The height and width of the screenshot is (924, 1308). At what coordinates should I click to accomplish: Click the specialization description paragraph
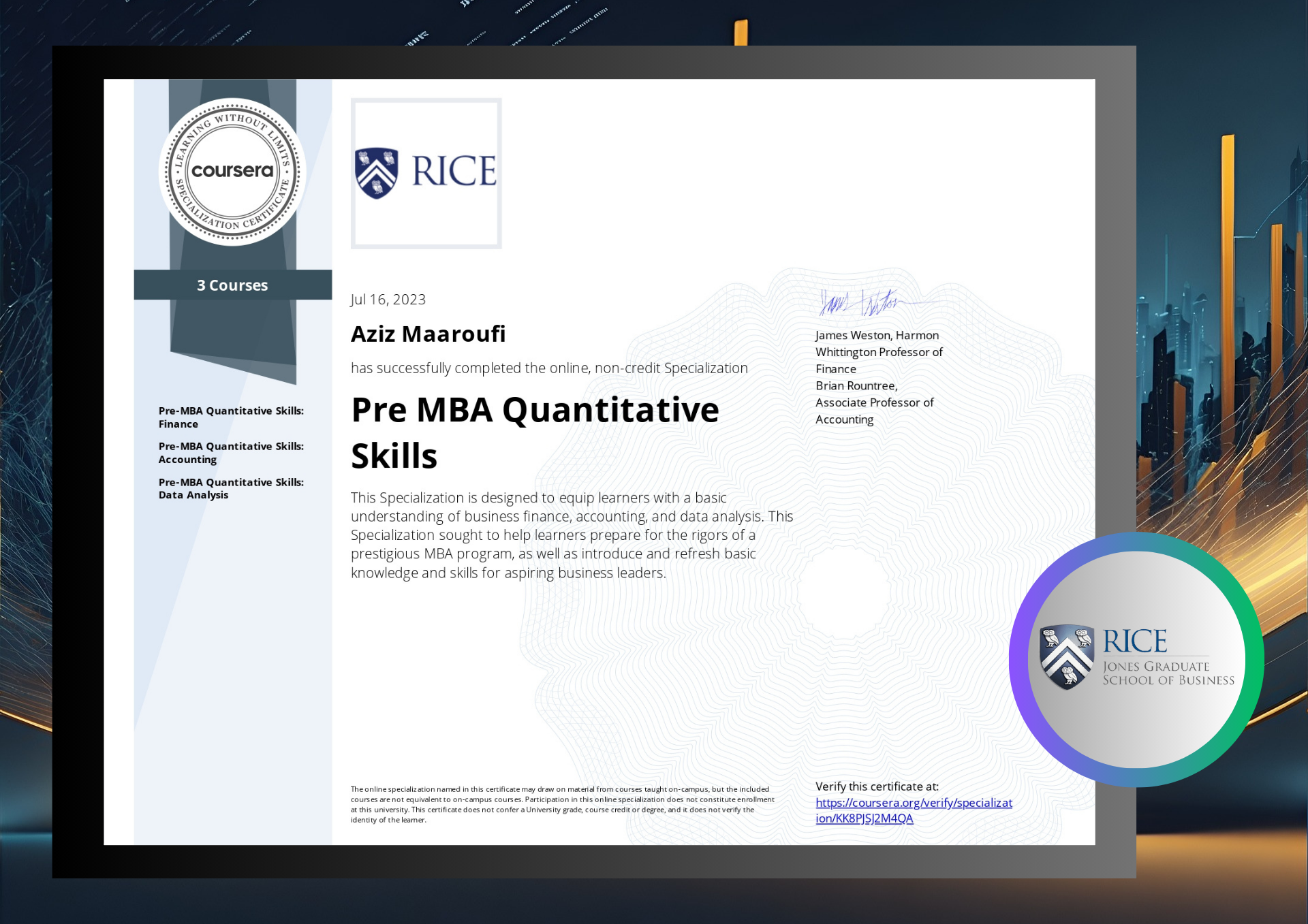point(572,535)
